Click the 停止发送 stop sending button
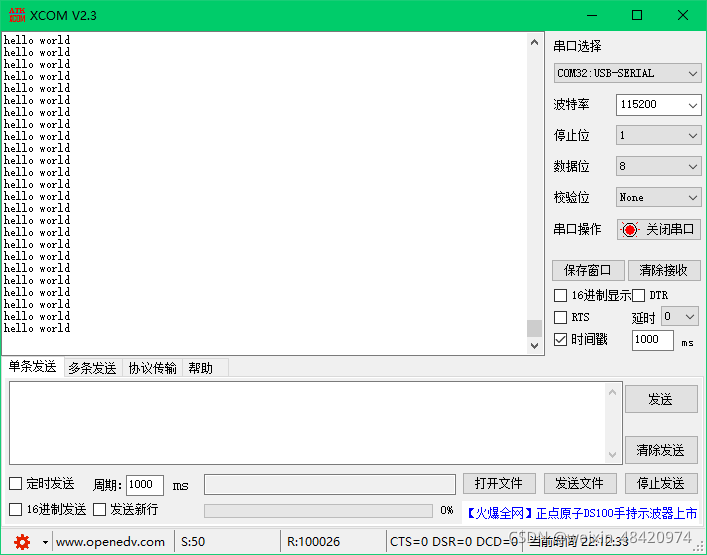The width and height of the screenshot is (707, 555). tap(661, 484)
